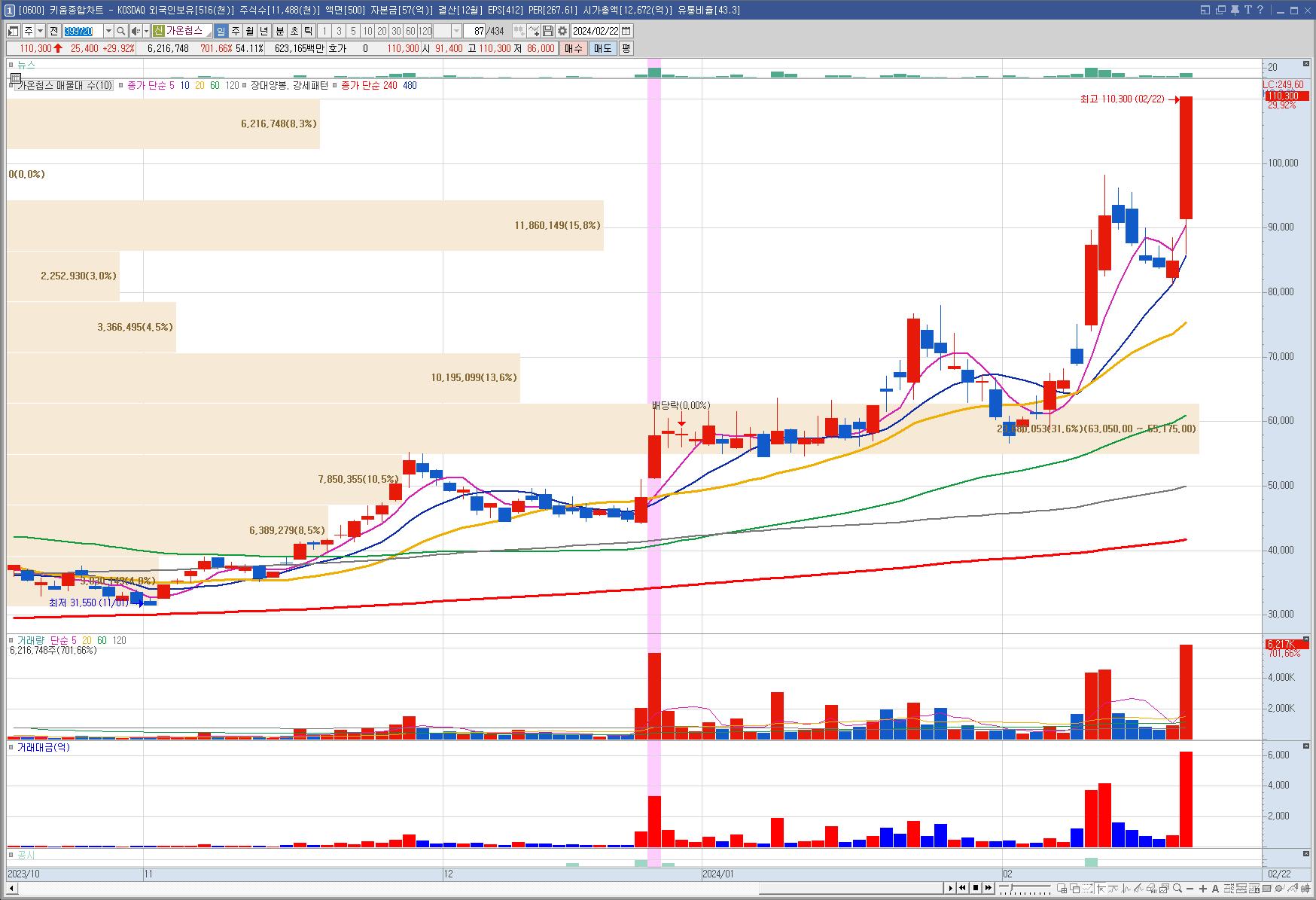Click the minus zoom-out icon in bottom toolbar
The height and width of the screenshot is (900, 1316).
point(1190,889)
